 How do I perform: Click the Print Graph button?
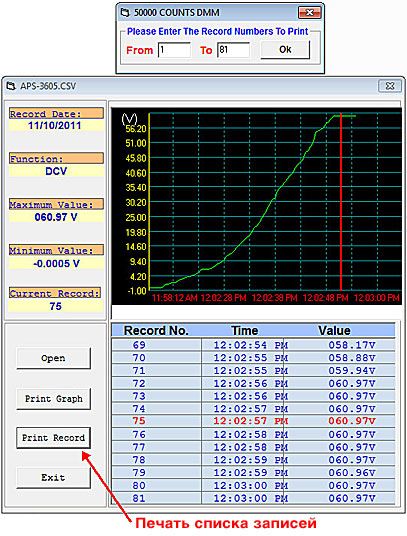coord(53,399)
